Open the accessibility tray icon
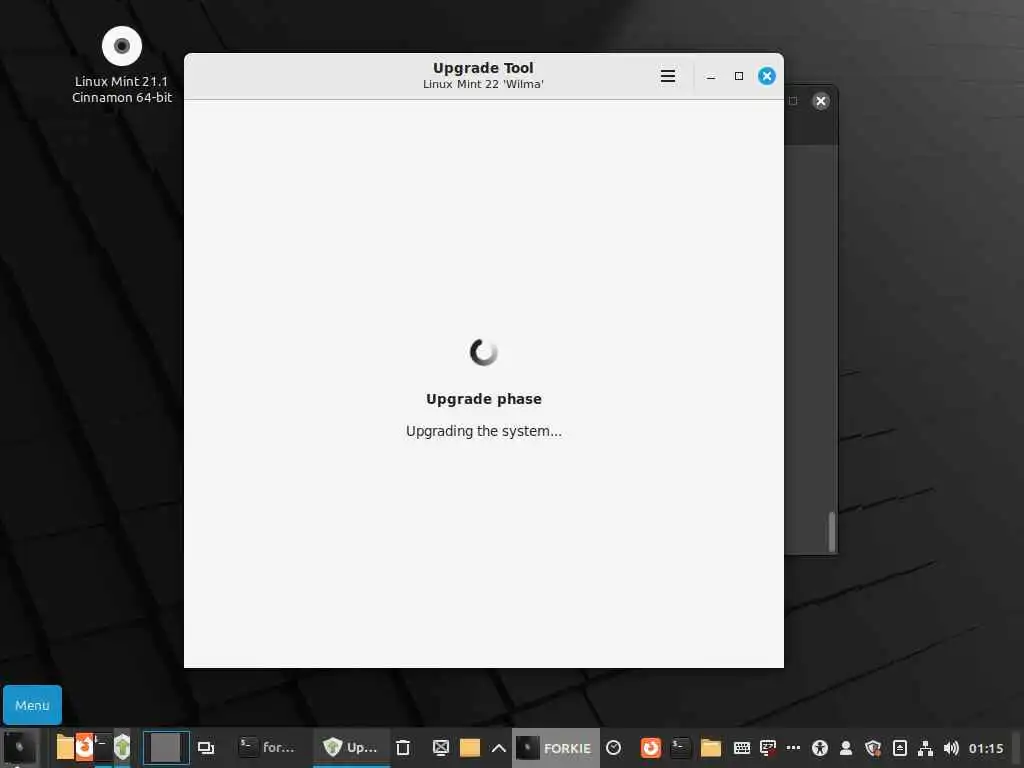 tap(820, 748)
